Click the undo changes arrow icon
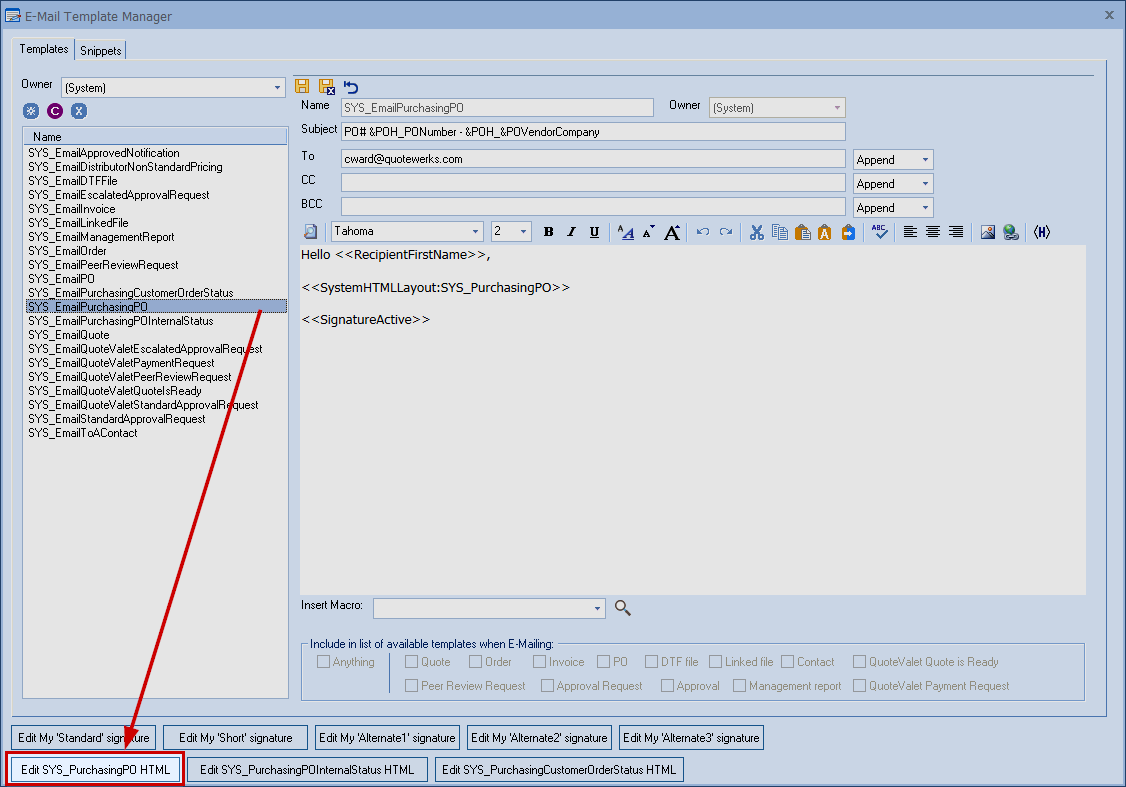Viewport: 1126px width, 787px height. [x=351, y=87]
